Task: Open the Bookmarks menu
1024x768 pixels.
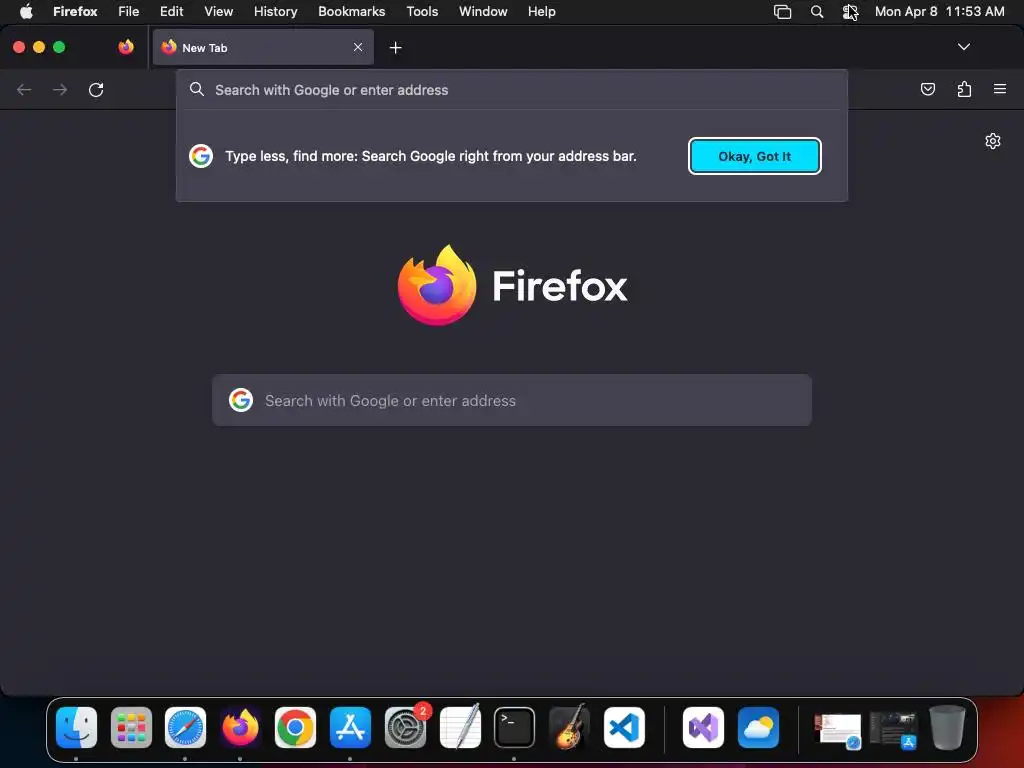Action: click(x=351, y=12)
